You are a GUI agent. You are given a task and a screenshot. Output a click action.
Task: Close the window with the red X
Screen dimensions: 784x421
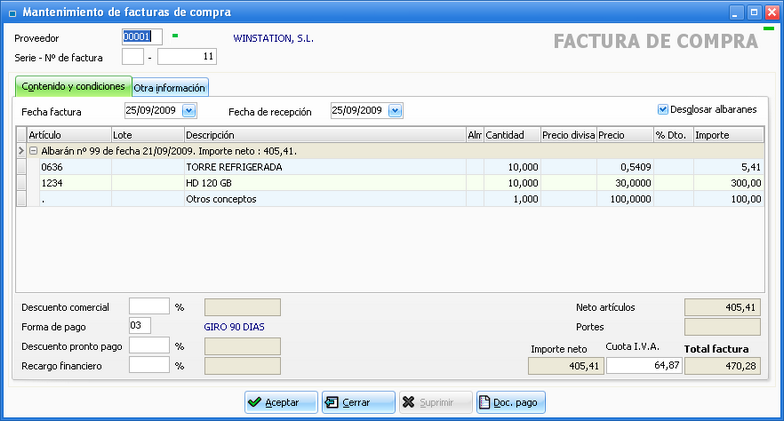[x=770, y=12]
